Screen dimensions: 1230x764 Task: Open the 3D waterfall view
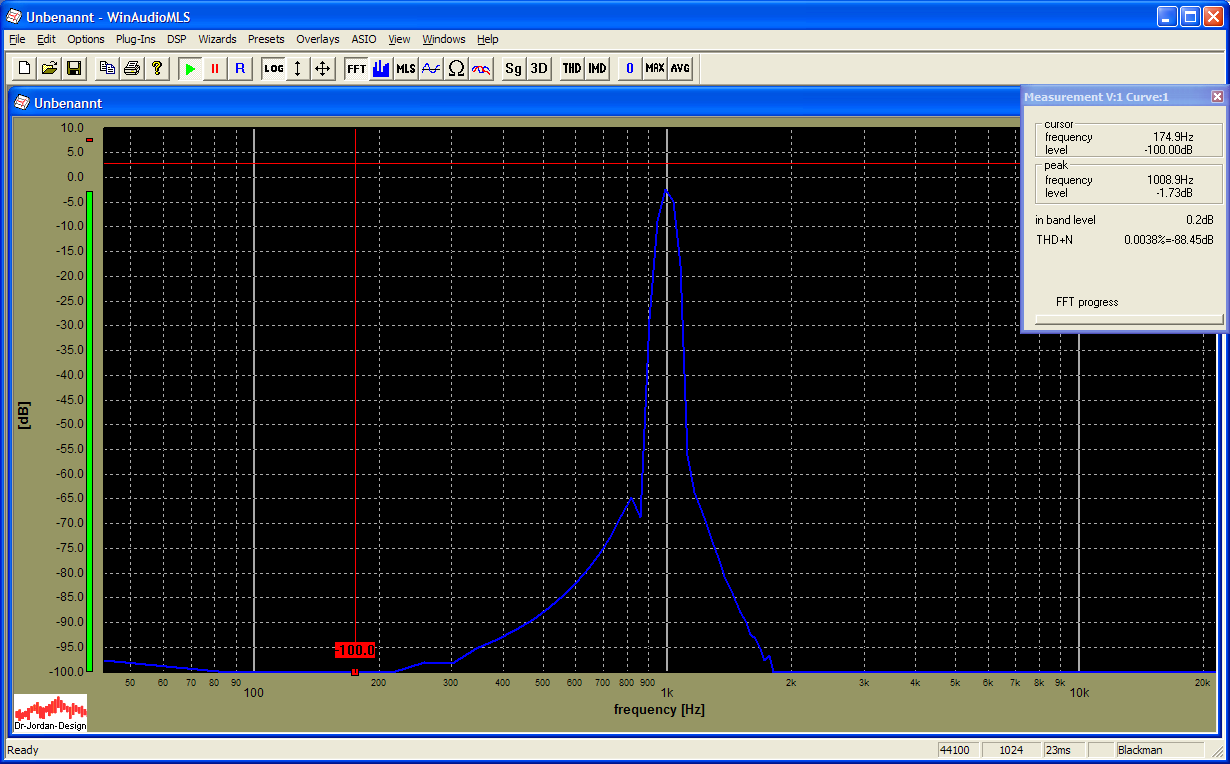(x=538, y=69)
